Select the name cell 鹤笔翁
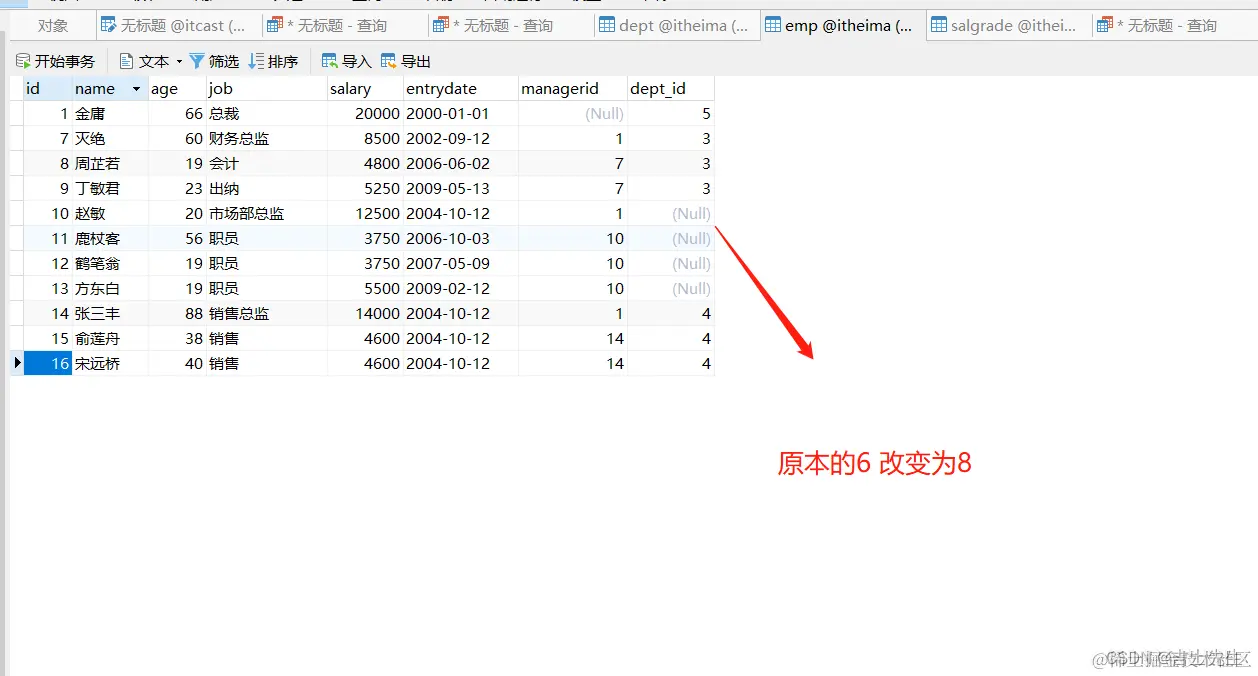Viewport: 1258px width, 676px height. click(x=110, y=264)
